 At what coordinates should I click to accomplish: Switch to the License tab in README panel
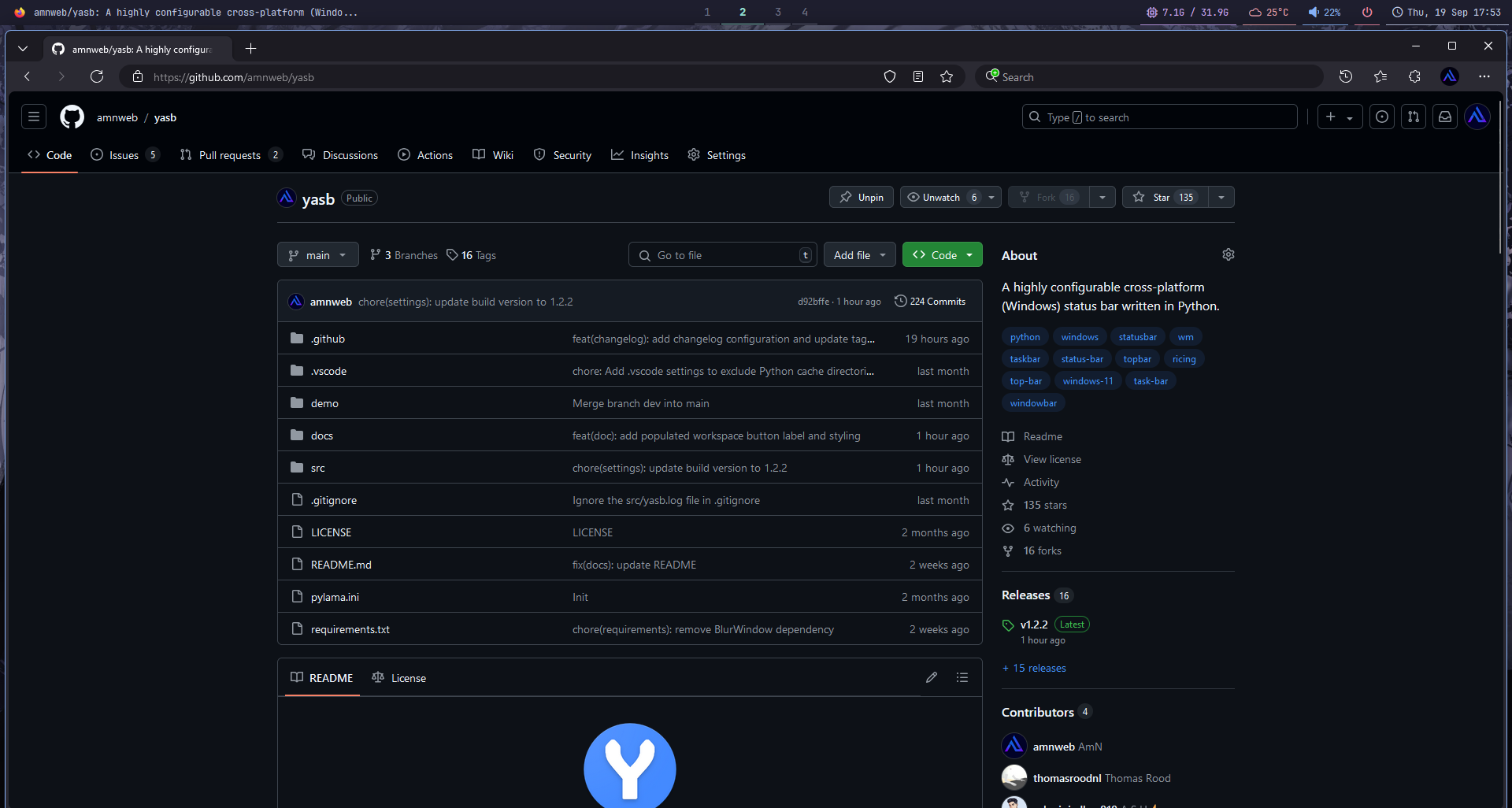tap(399, 677)
